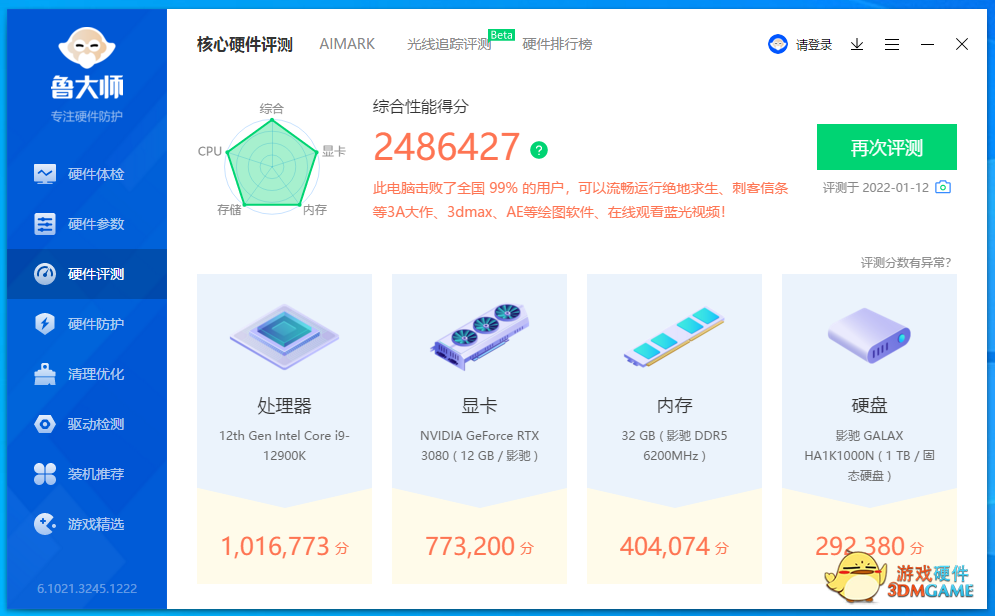Click CPU label on radar chart
This screenshot has width=995, height=616.
(x=209, y=151)
